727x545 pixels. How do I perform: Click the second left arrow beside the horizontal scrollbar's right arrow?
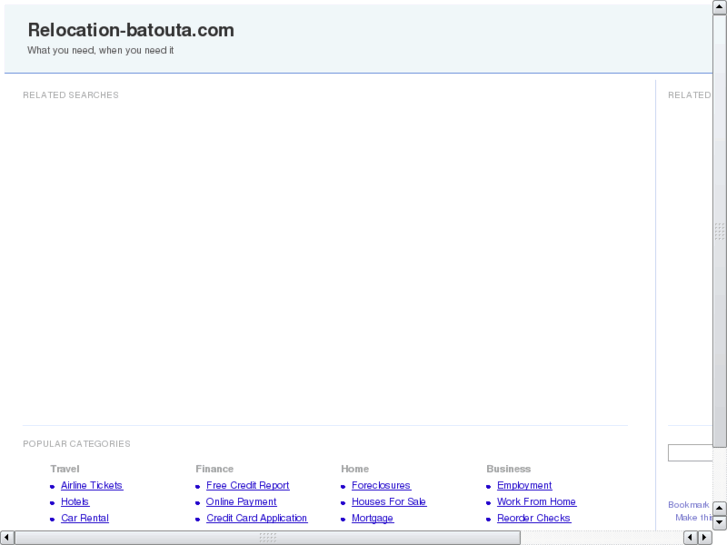pos(690,538)
